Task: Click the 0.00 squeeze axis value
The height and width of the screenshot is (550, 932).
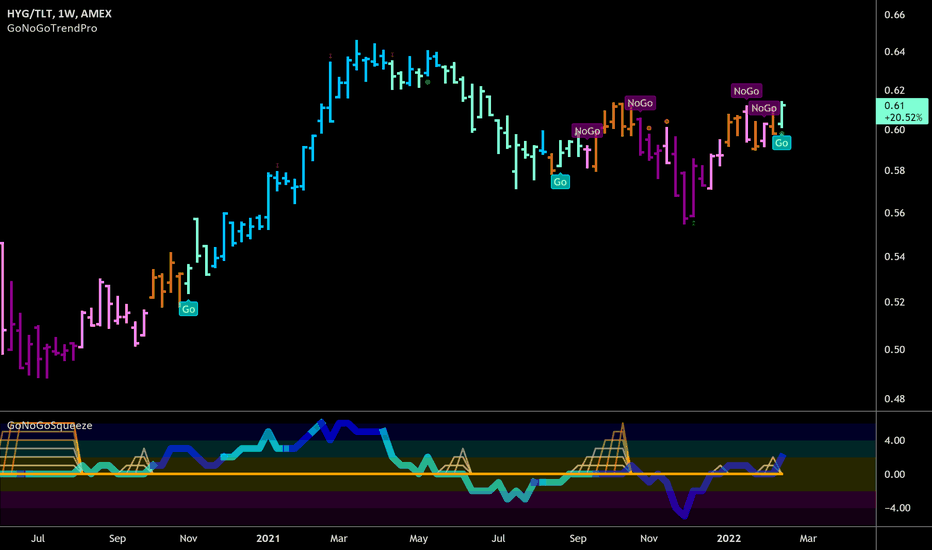Action: tap(895, 474)
